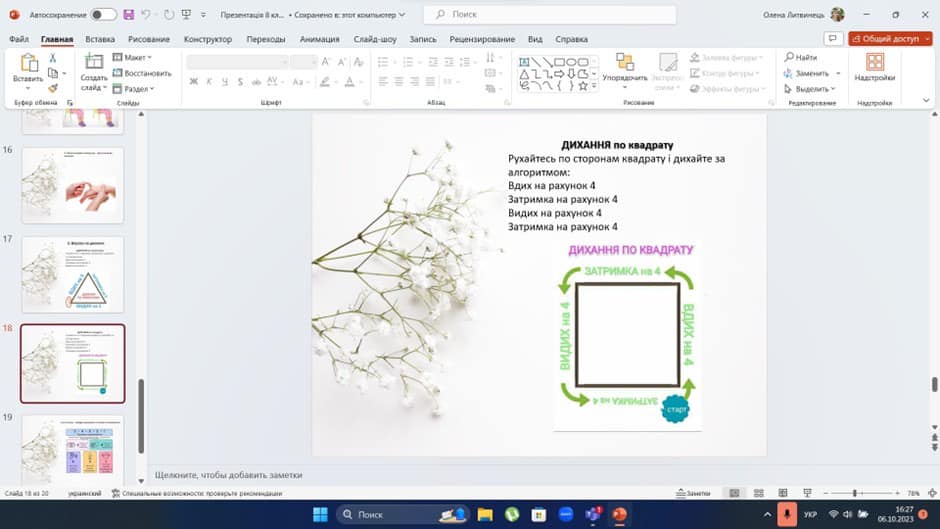Click the Общий доступ share button
The height and width of the screenshot is (529, 940).
890,39
